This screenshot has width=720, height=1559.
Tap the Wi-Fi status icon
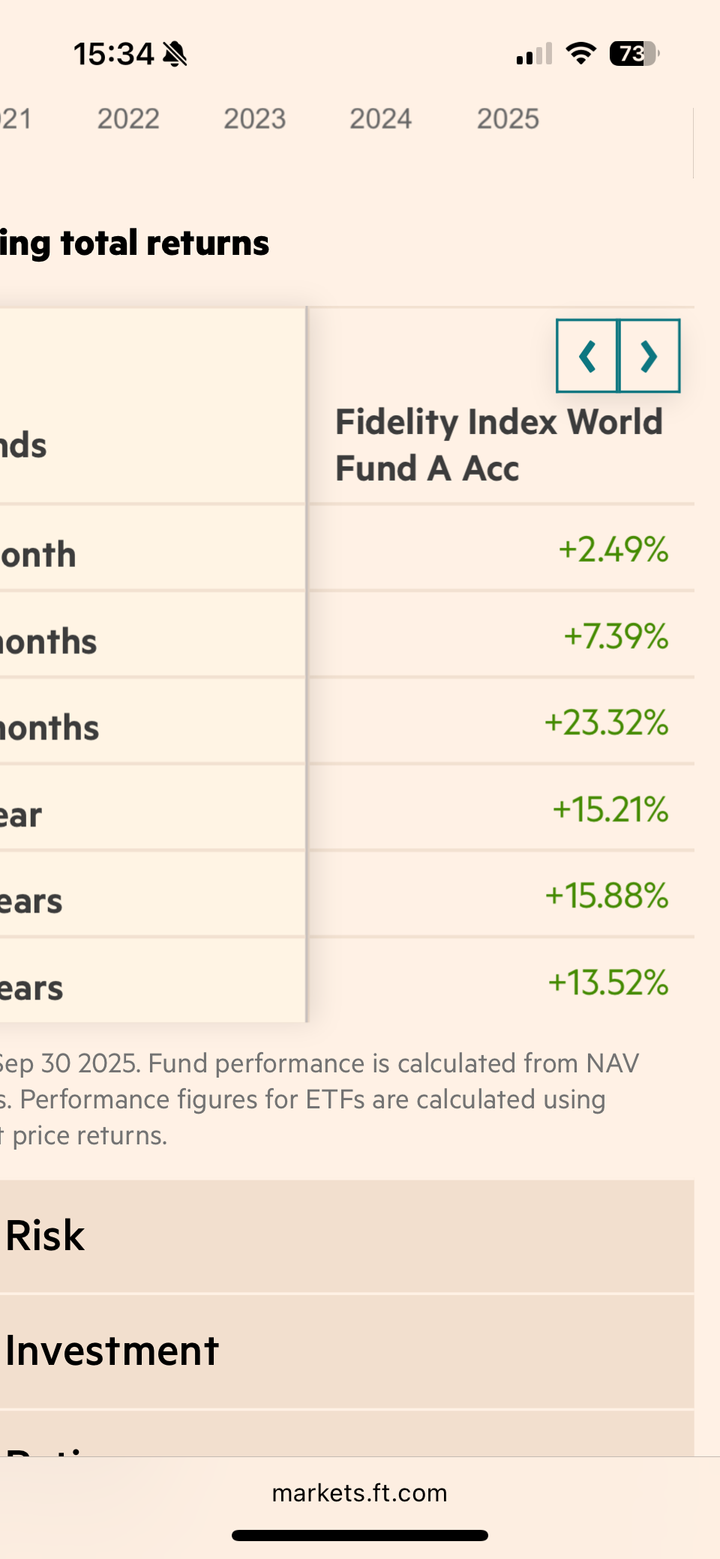[x=580, y=54]
